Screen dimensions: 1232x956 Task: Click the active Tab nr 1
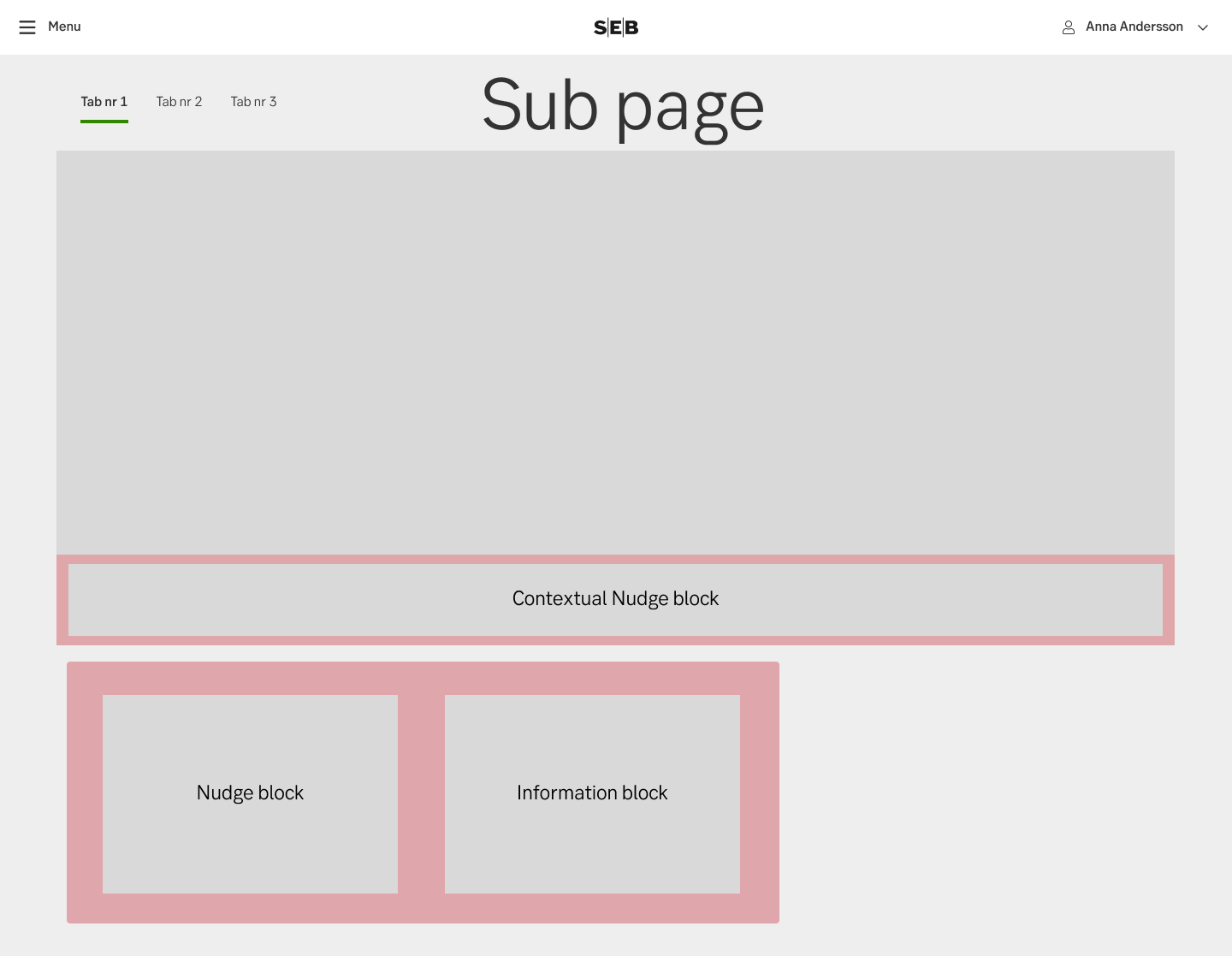[x=104, y=102]
